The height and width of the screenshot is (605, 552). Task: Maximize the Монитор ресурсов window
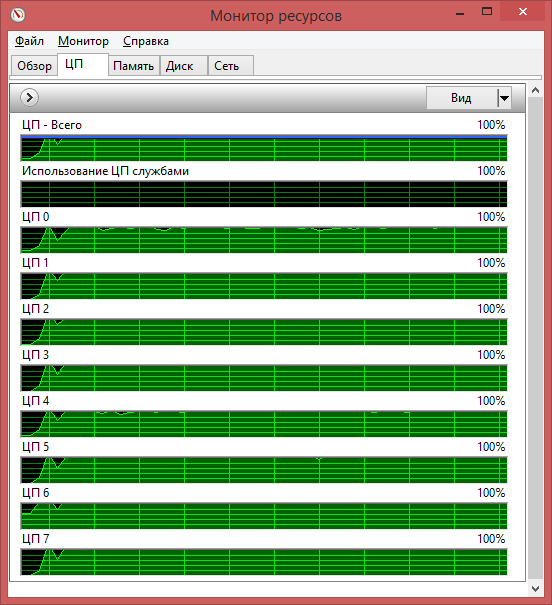(487, 12)
